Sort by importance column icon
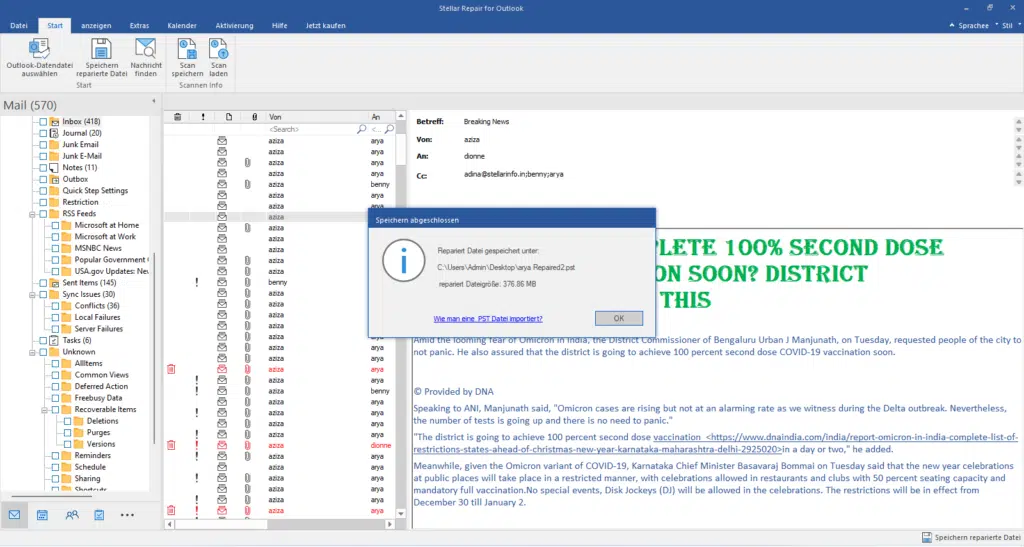 click(203, 117)
